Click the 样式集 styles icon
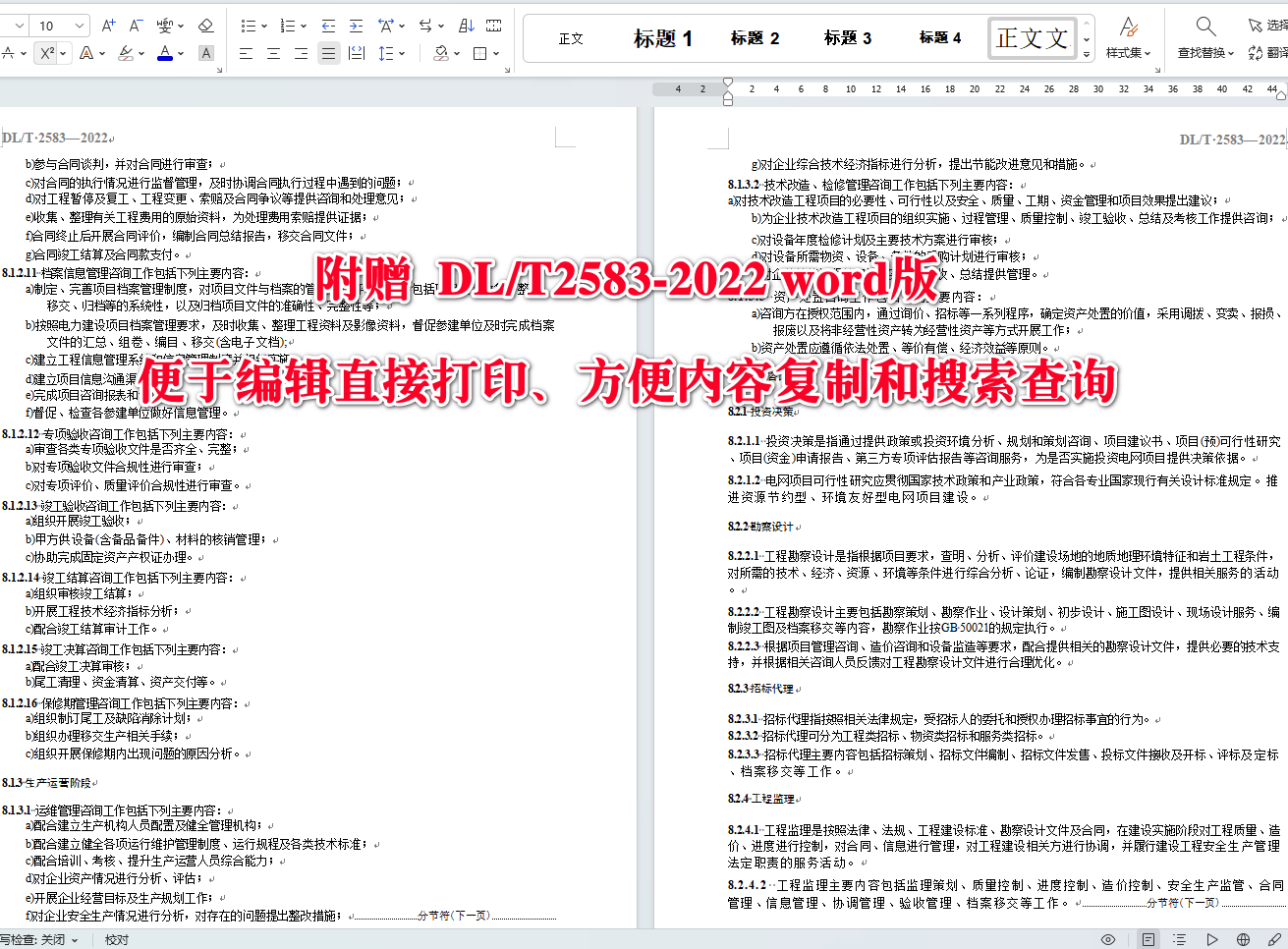 tap(1128, 37)
